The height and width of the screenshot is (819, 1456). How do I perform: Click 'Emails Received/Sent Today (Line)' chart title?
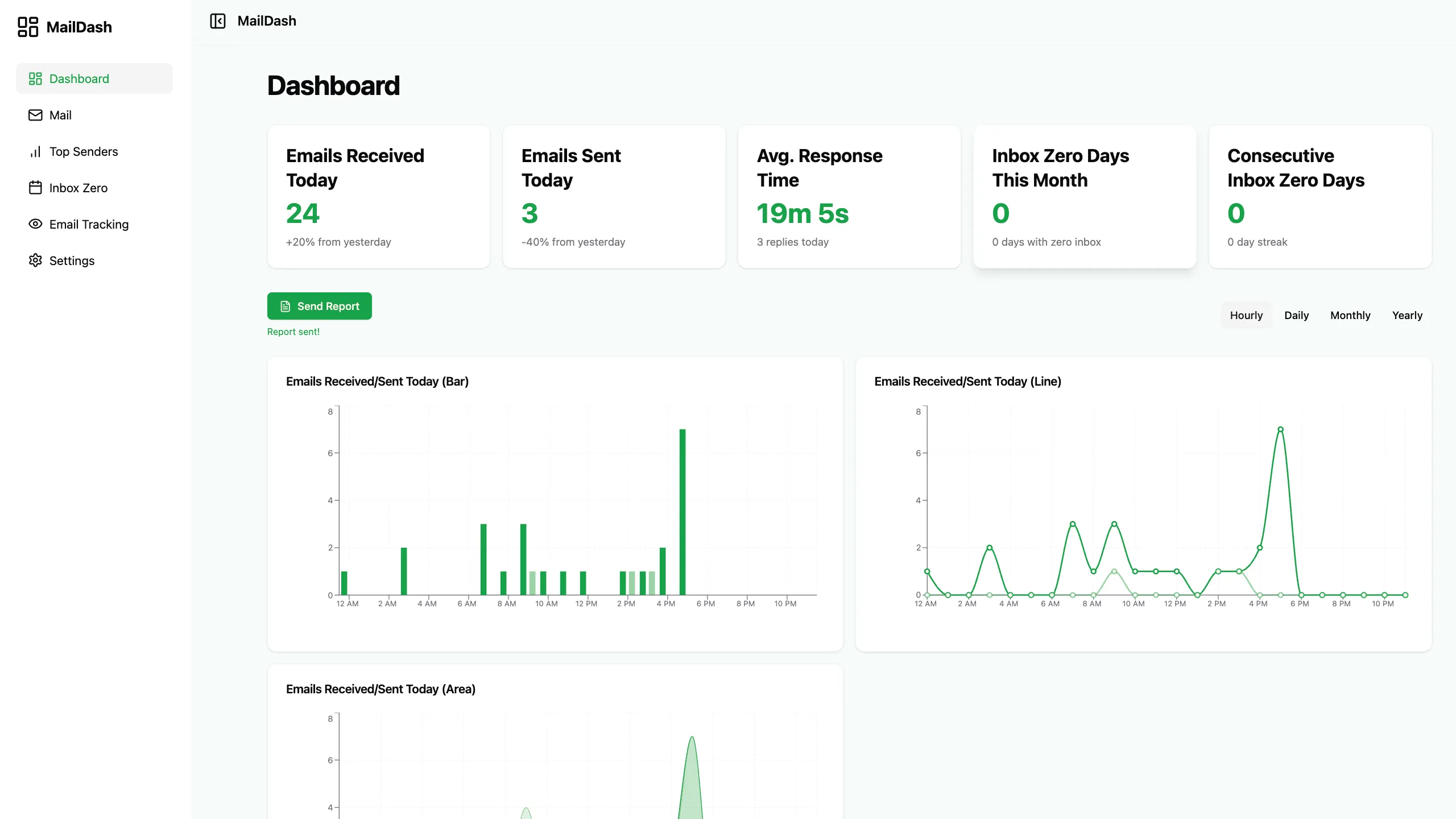pyautogui.click(x=967, y=381)
